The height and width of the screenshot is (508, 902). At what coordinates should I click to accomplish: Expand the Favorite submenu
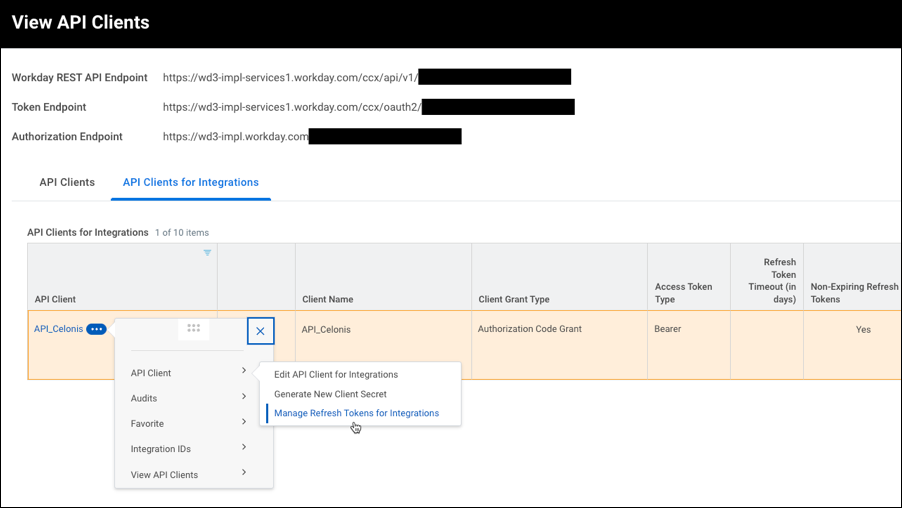pos(188,423)
